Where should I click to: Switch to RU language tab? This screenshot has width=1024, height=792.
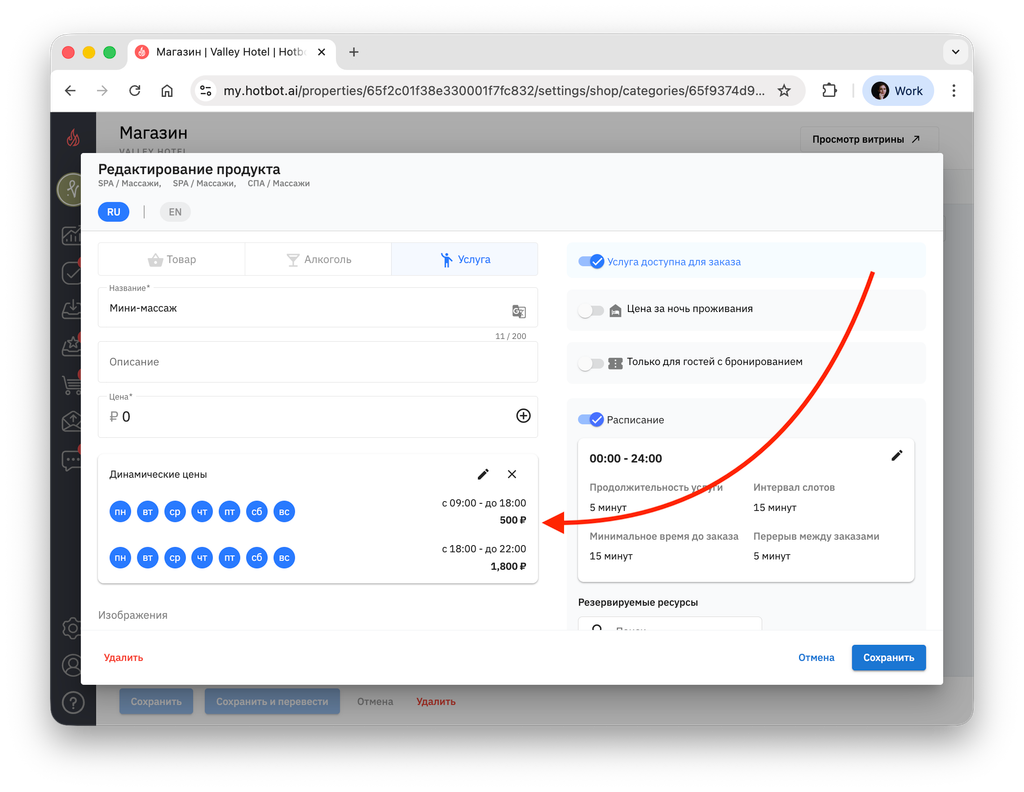pos(114,212)
